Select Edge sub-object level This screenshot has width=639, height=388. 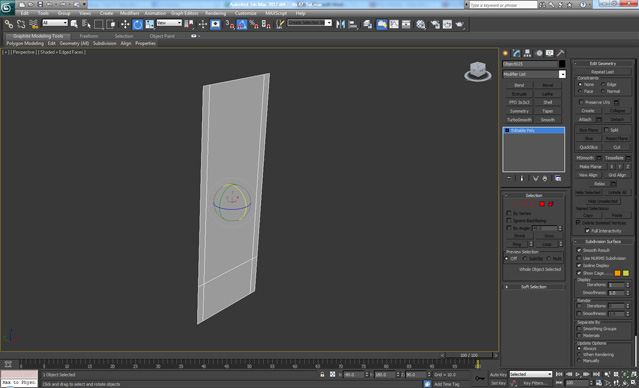524,204
